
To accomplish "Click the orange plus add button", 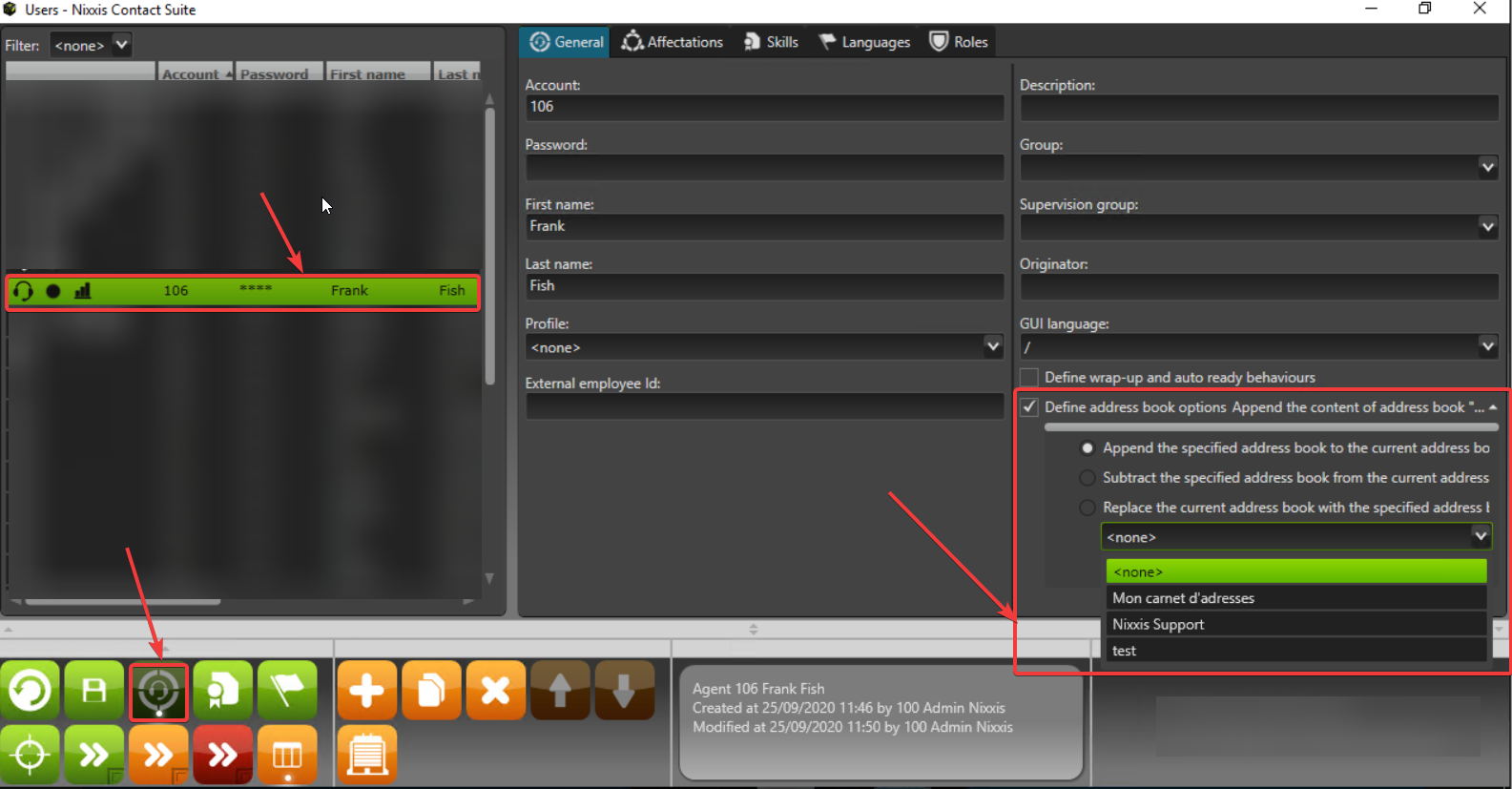I will click(x=367, y=690).
